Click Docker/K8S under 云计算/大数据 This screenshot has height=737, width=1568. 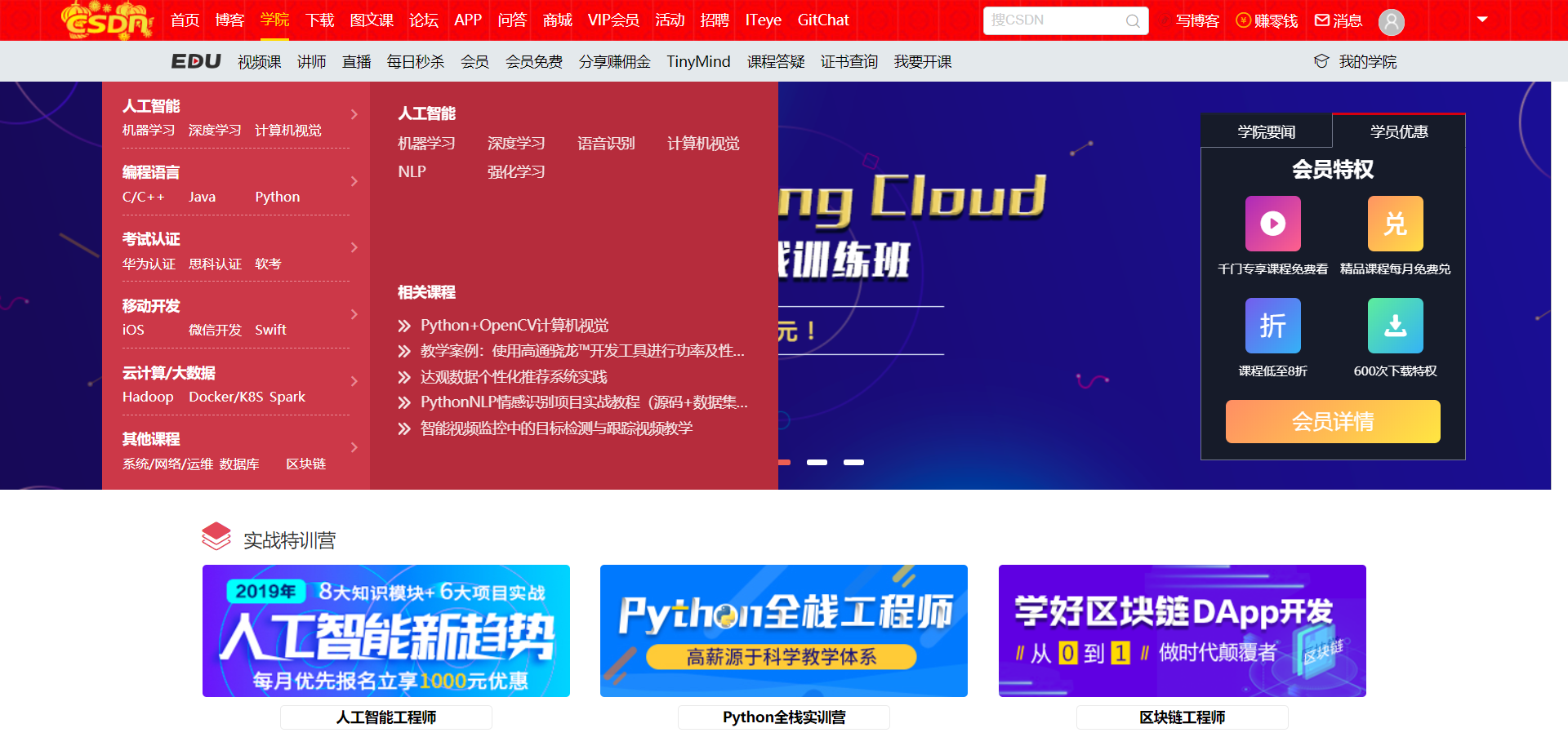pos(226,397)
